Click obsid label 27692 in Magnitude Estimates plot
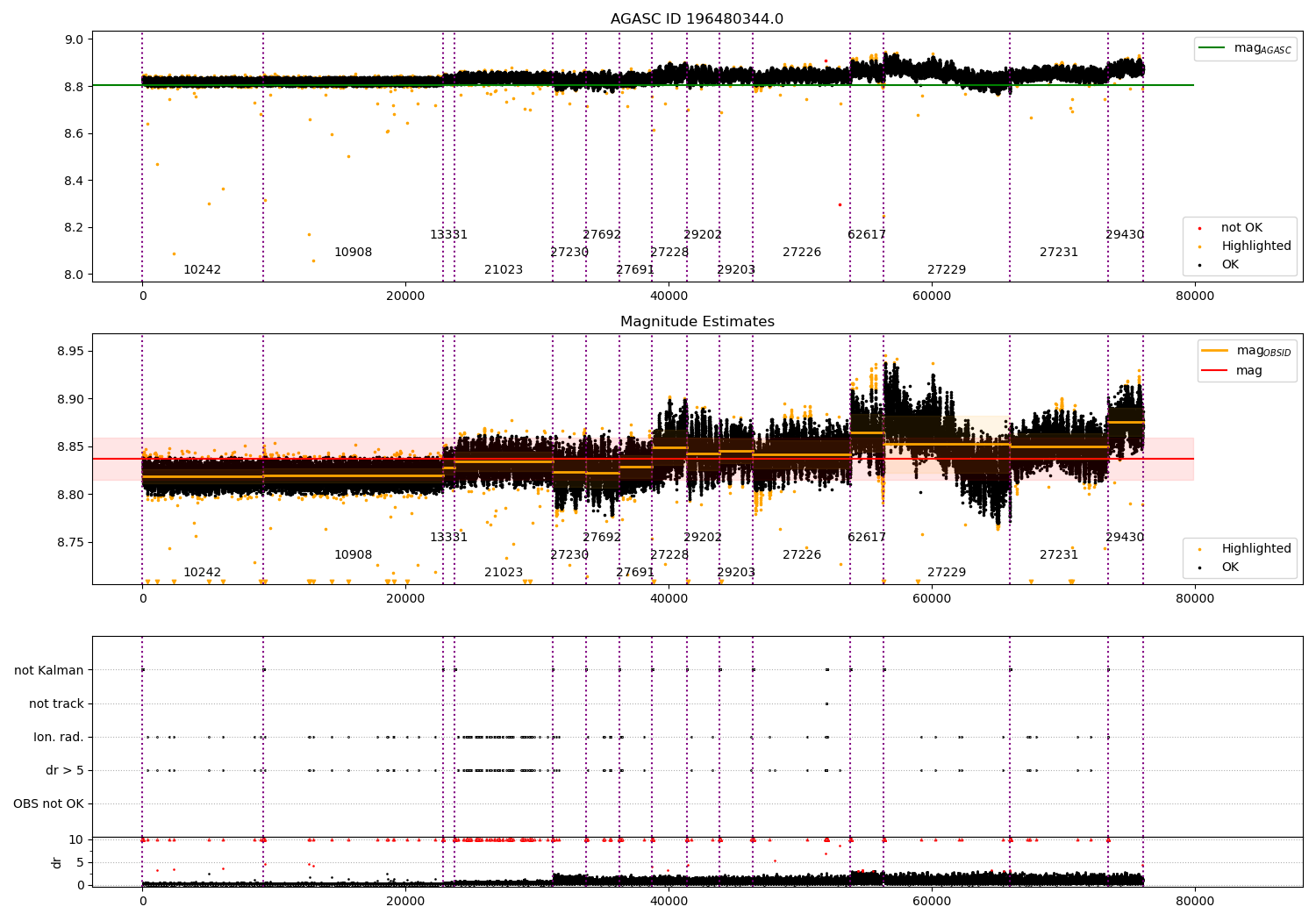 (x=602, y=538)
